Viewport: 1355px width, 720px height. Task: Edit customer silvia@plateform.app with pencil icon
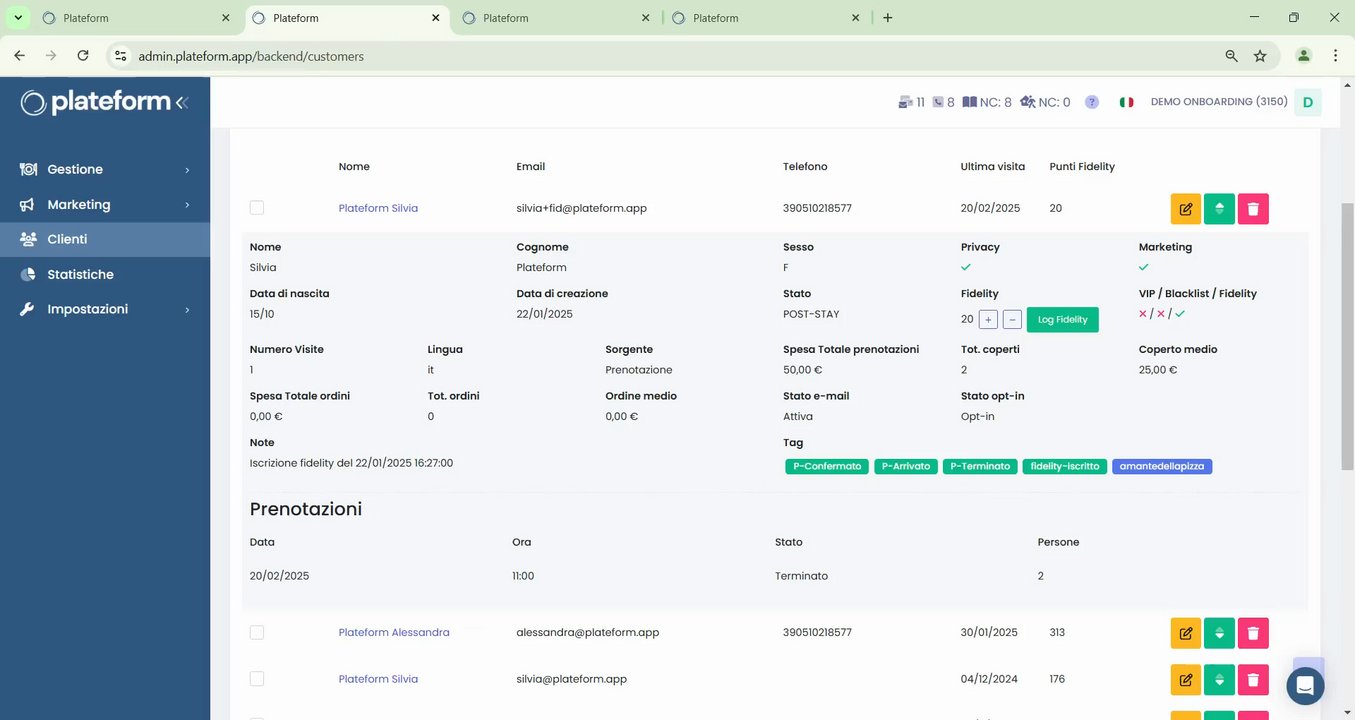pyautogui.click(x=1186, y=680)
